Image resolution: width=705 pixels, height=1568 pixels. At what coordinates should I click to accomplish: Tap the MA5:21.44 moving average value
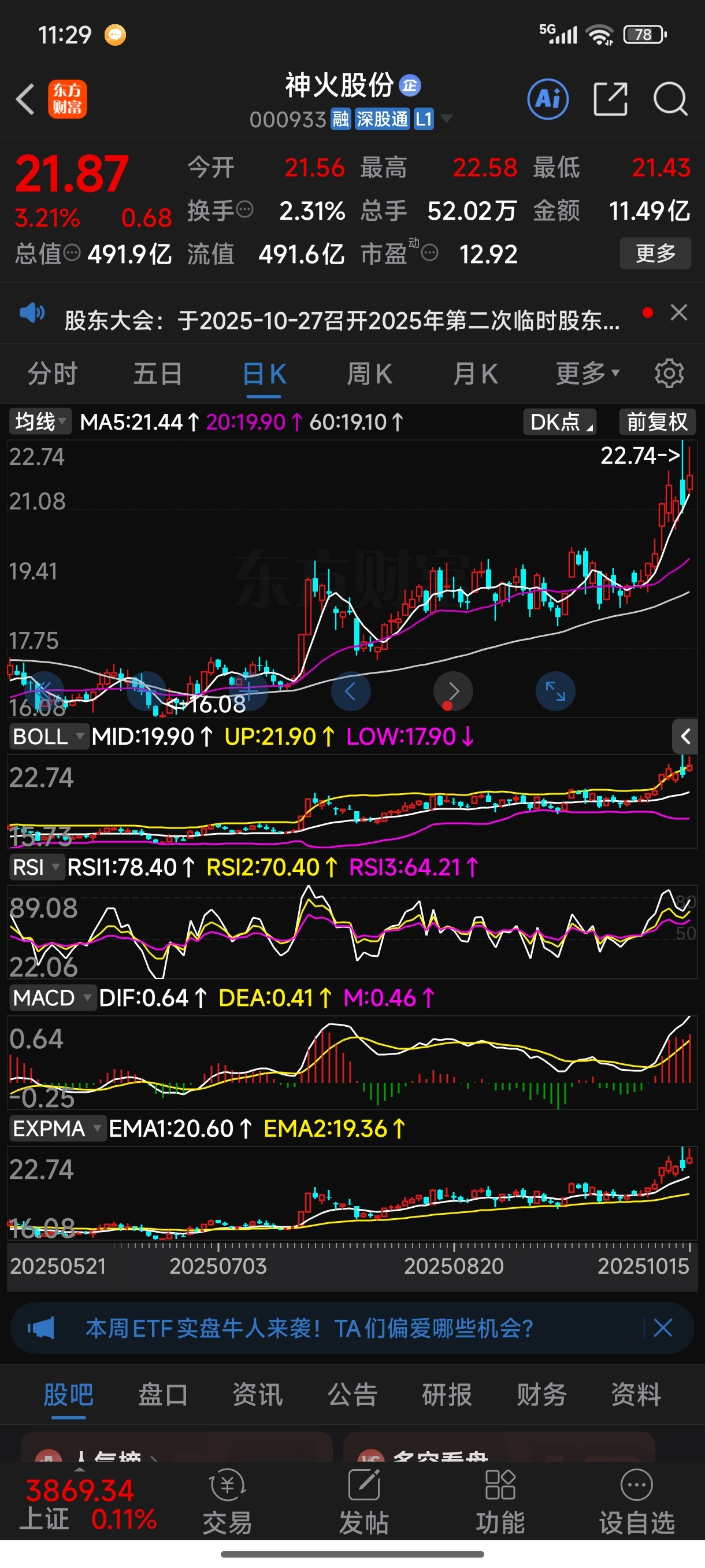click(139, 422)
